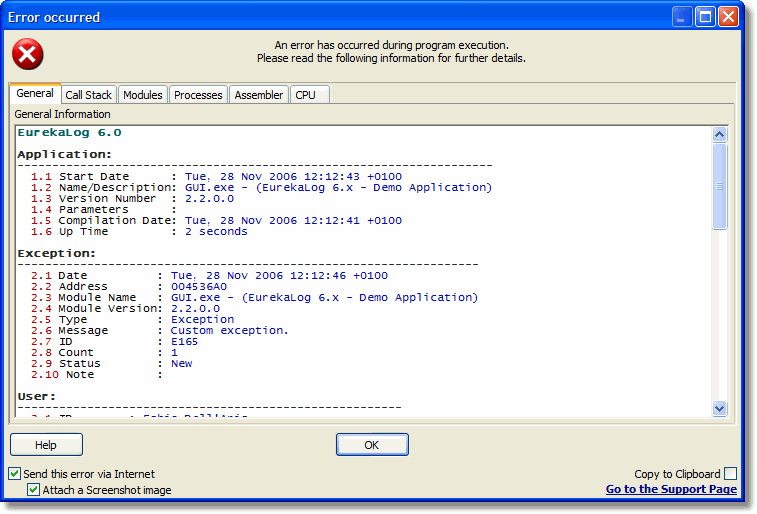Click the 'Custom exception.' message value
Screen dimensions: 757x514
[229, 331]
